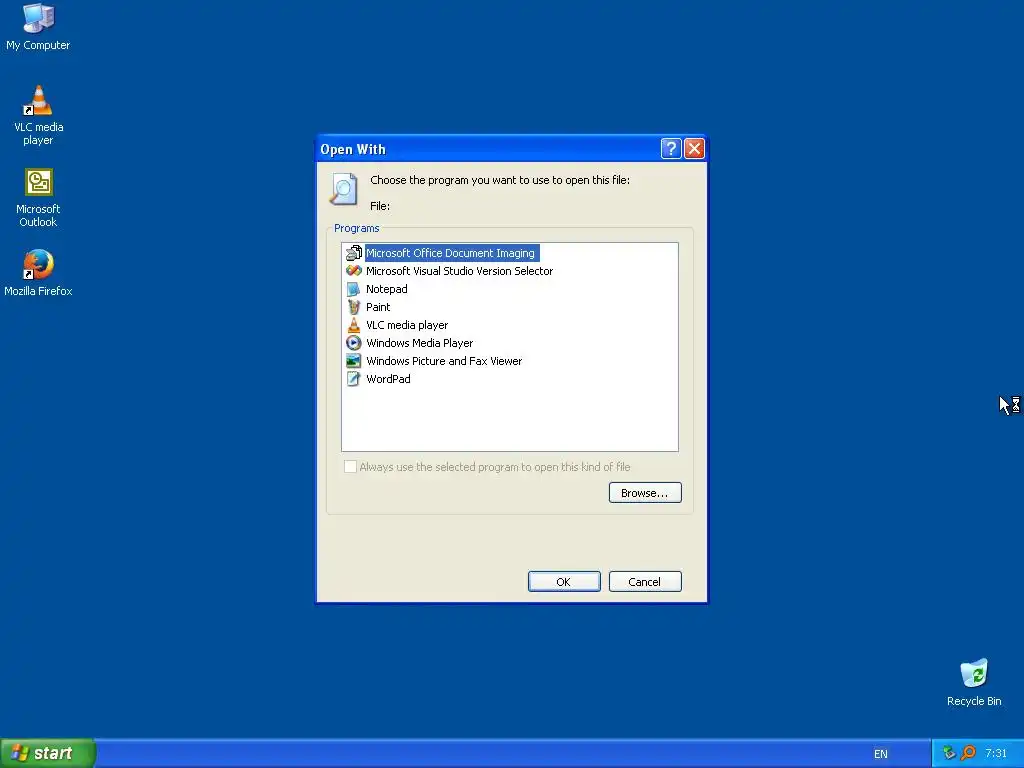Click the EN language indicator in taskbar
1024x768 pixels.
(880, 754)
